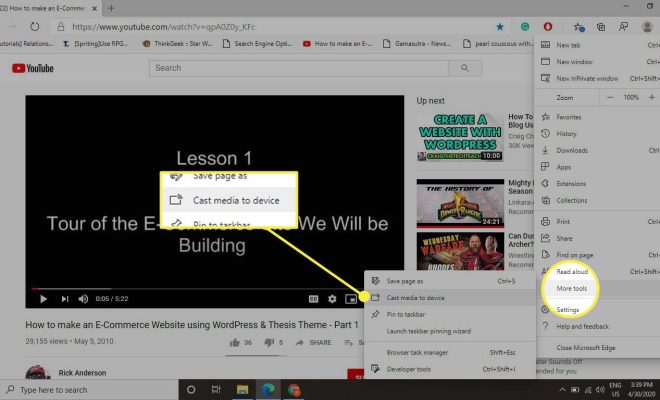Click the profile avatar icon

[647, 27]
